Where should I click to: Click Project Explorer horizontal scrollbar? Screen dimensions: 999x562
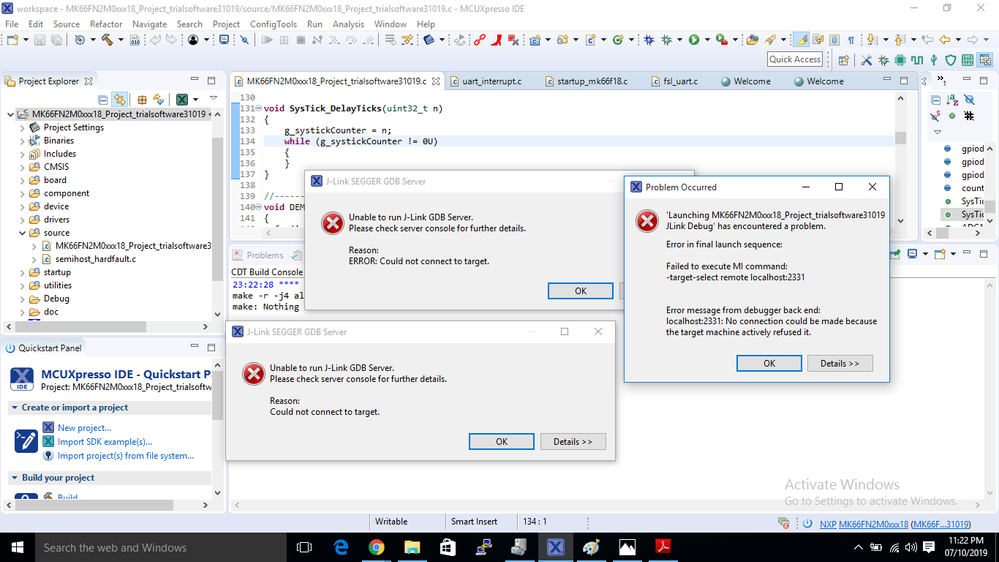pos(80,326)
